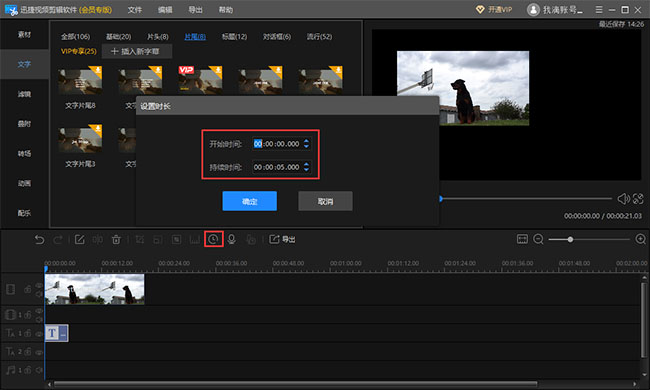
Task: Download the VIP-tagged text template via arrow badge
Action: coord(218,70)
